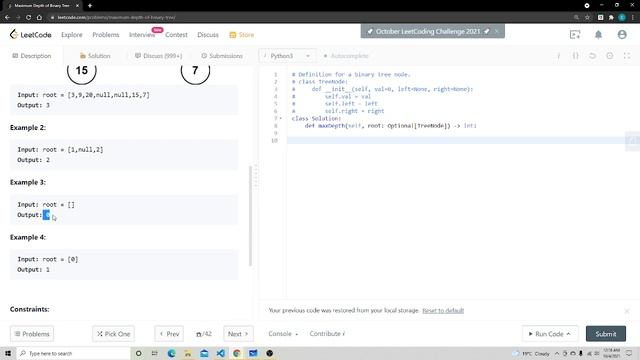The height and width of the screenshot is (360, 640).
Task: Open the Store link
Action: click(x=242, y=35)
